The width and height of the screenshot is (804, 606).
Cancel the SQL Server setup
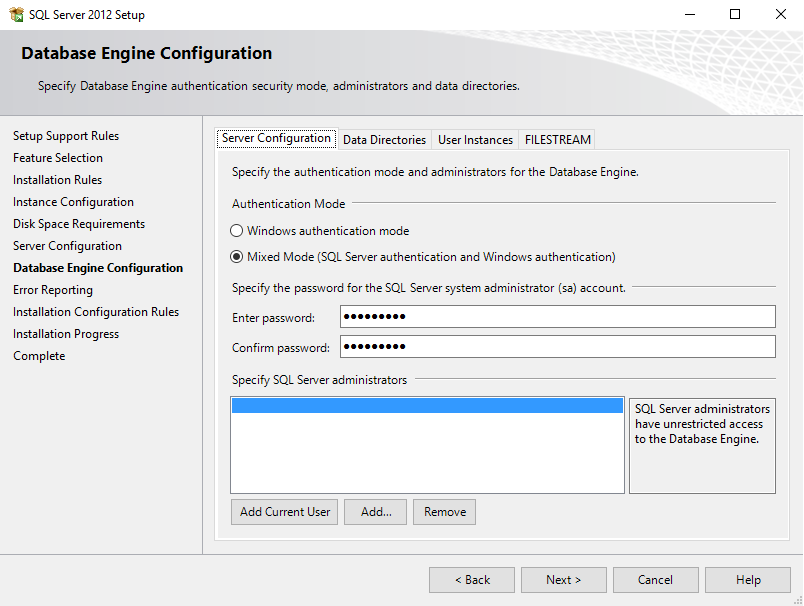(655, 580)
